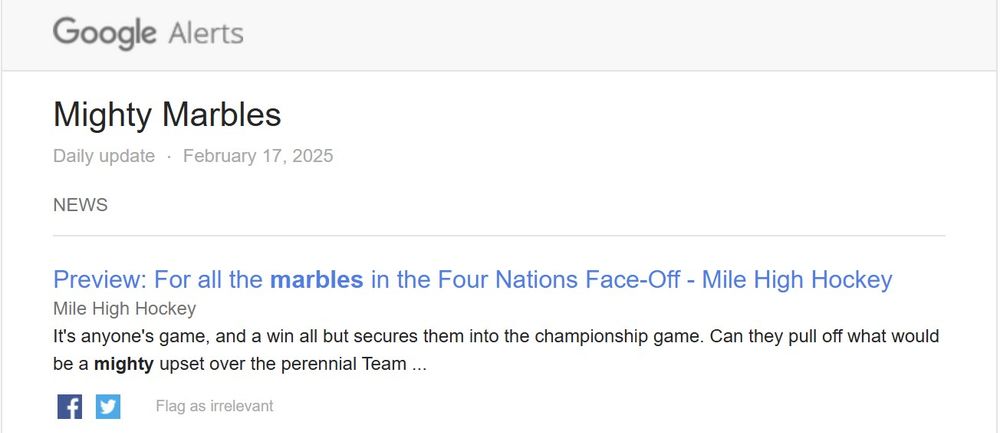Click the Mile High Hockey source name
The height and width of the screenshot is (433, 1000).
(x=124, y=309)
